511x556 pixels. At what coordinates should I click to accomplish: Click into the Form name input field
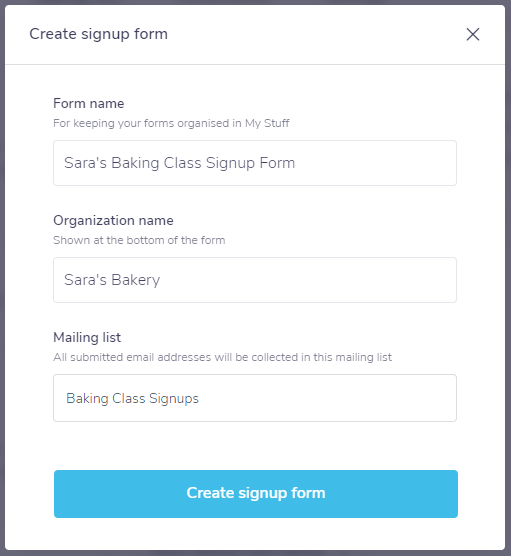pyautogui.click(x=255, y=163)
